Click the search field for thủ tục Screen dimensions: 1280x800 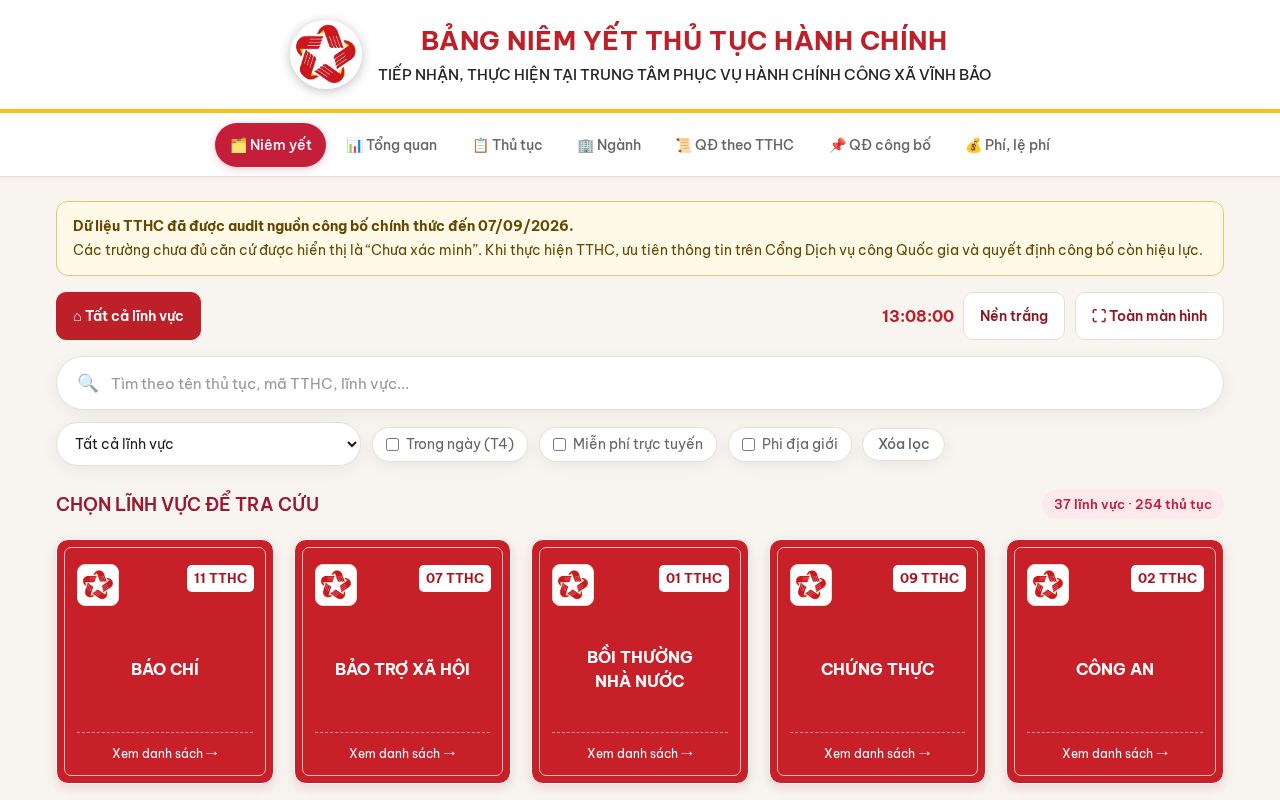click(640, 383)
